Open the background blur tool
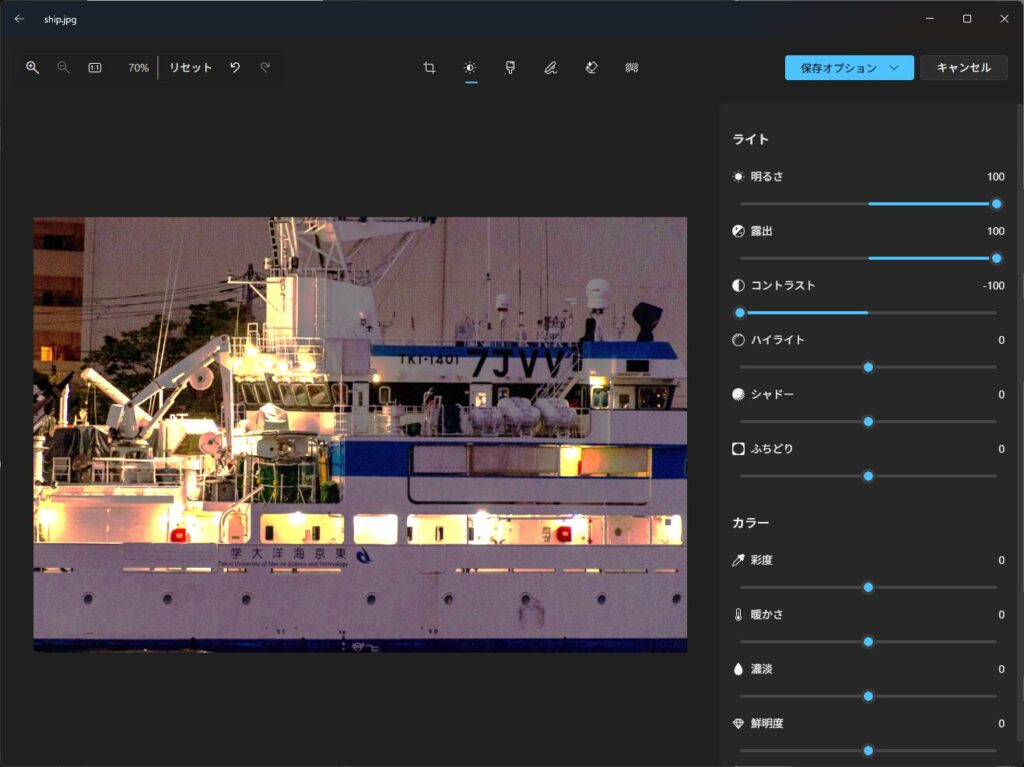This screenshot has width=1024, height=767. (x=632, y=67)
